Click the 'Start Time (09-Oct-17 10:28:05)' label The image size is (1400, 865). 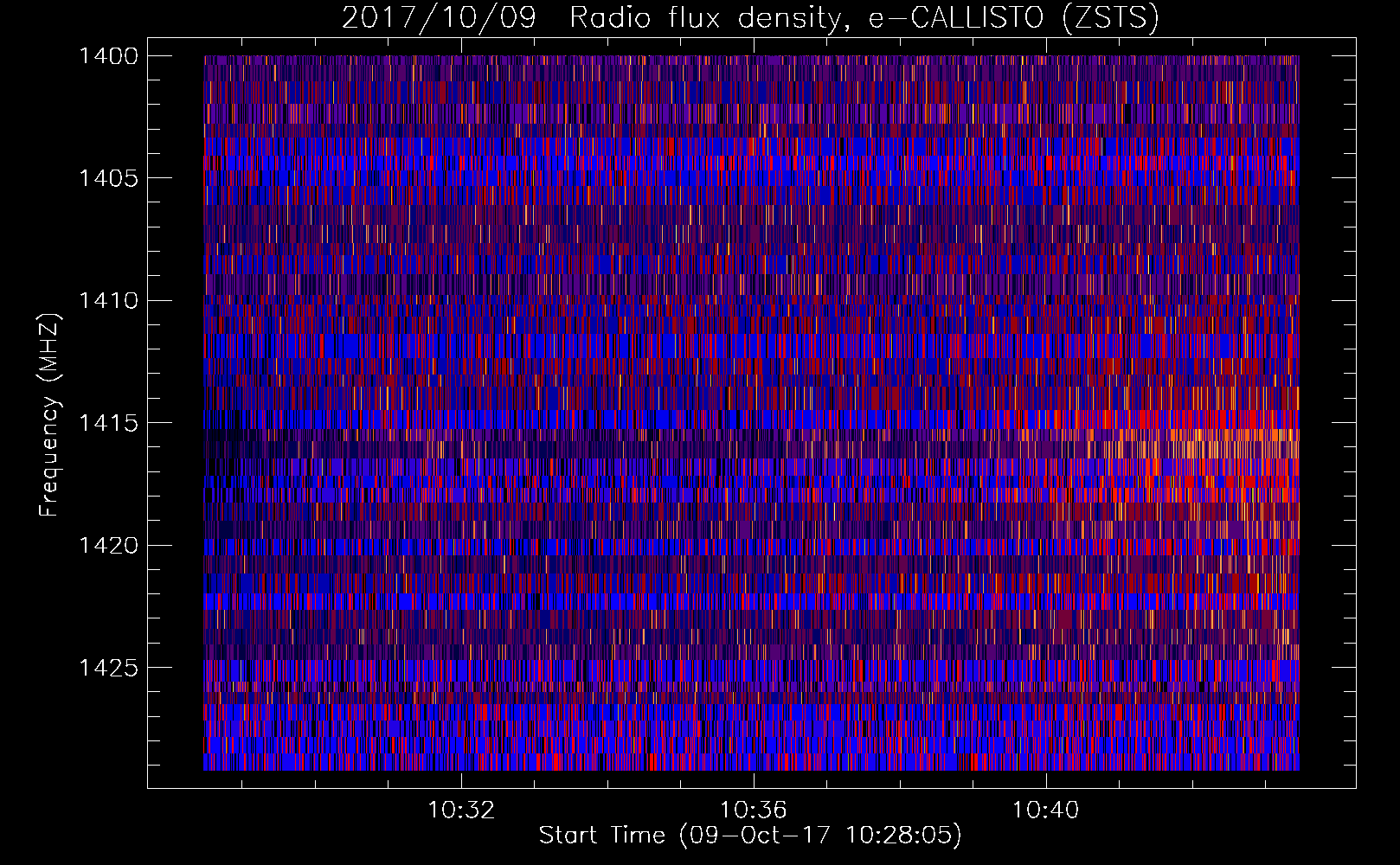(x=750, y=836)
